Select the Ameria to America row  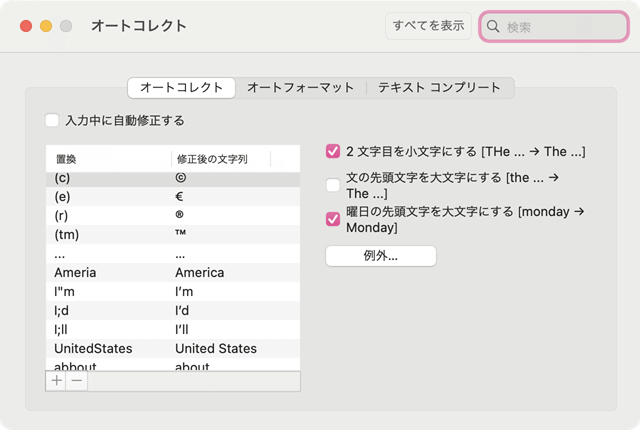tap(172, 272)
